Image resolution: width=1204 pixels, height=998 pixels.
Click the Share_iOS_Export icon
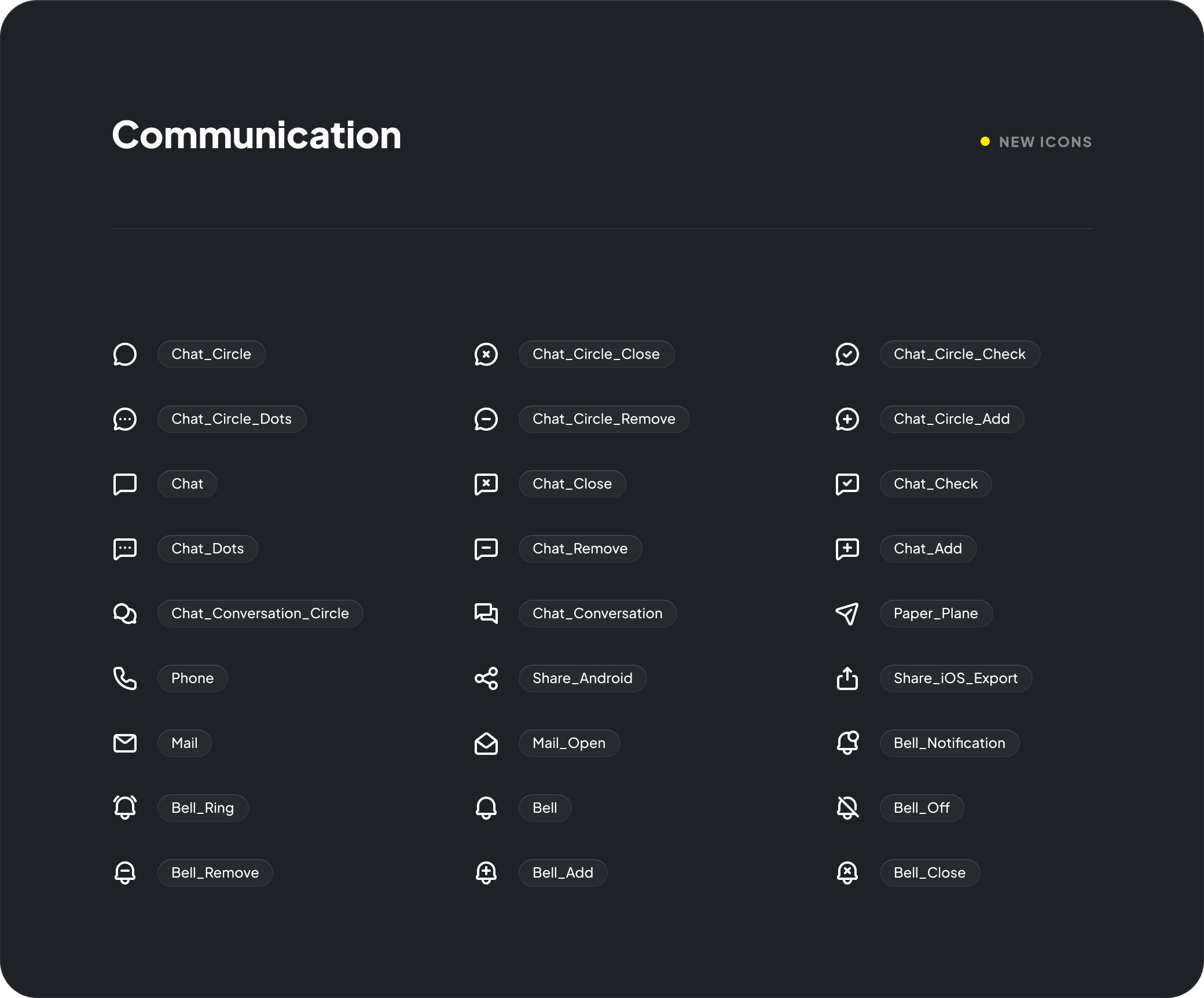[847, 678]
